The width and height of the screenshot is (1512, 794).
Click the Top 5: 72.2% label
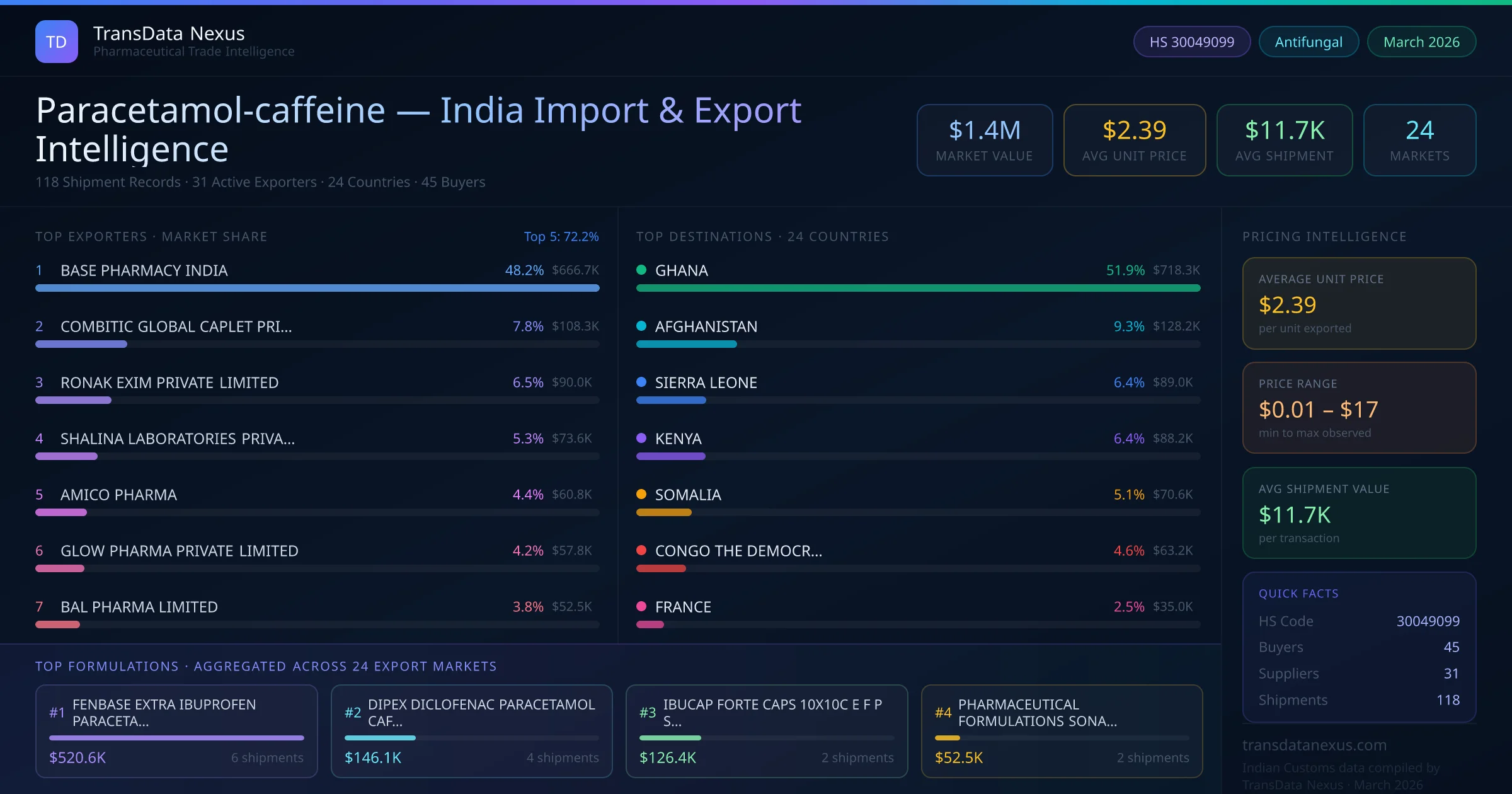point(561,236)
